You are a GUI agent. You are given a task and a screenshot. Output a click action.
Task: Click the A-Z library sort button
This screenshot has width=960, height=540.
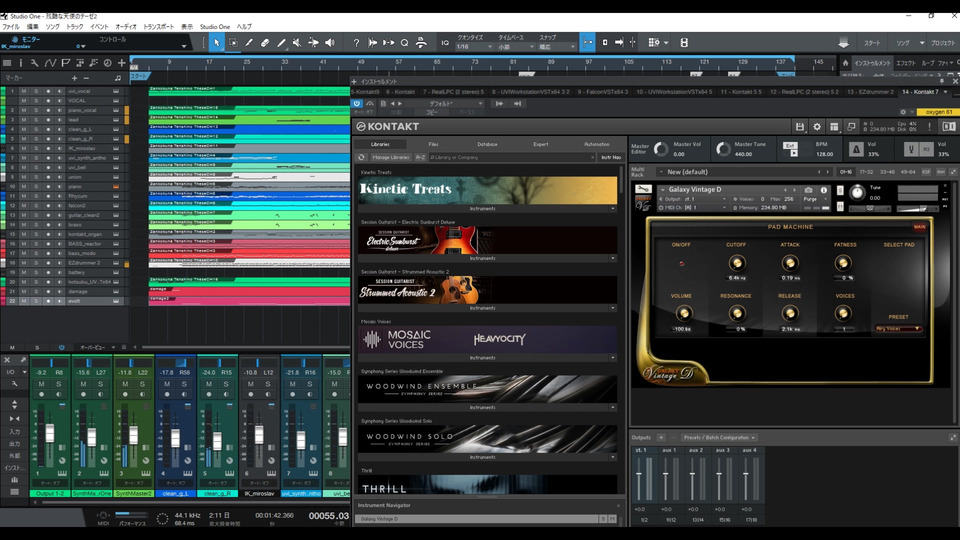coord(420,157)
